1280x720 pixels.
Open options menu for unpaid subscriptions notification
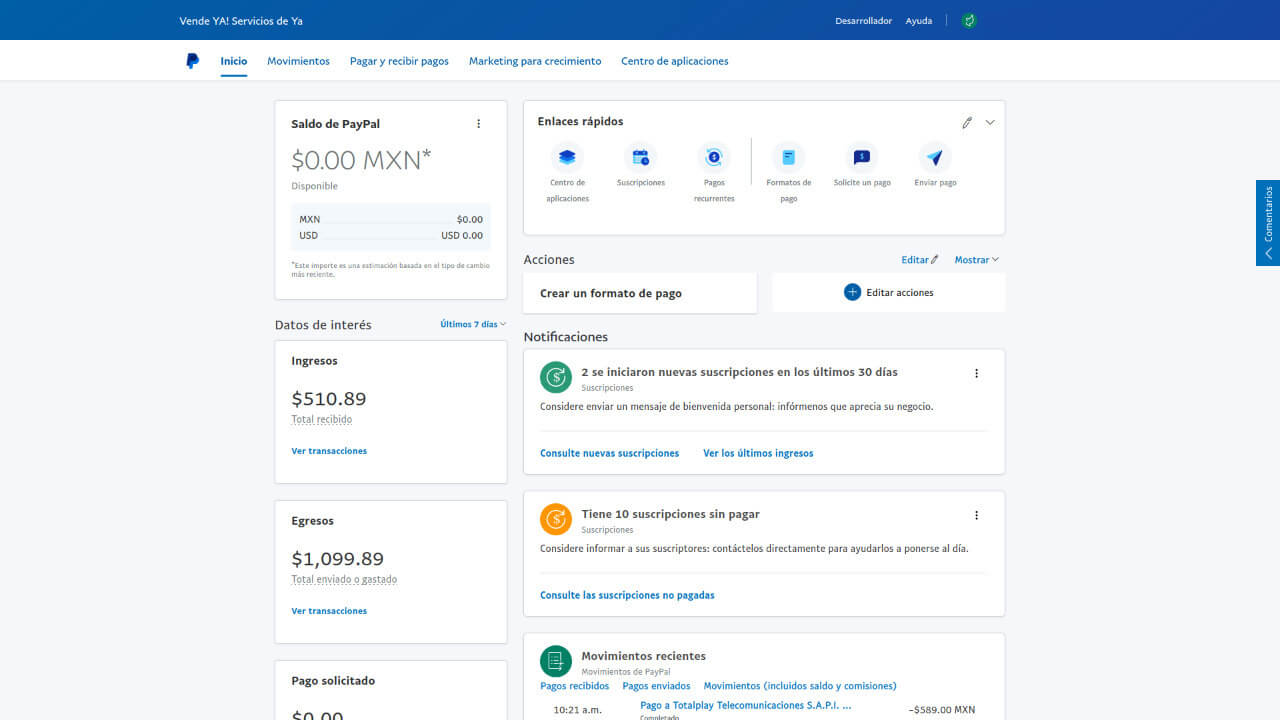coord(976,515)
